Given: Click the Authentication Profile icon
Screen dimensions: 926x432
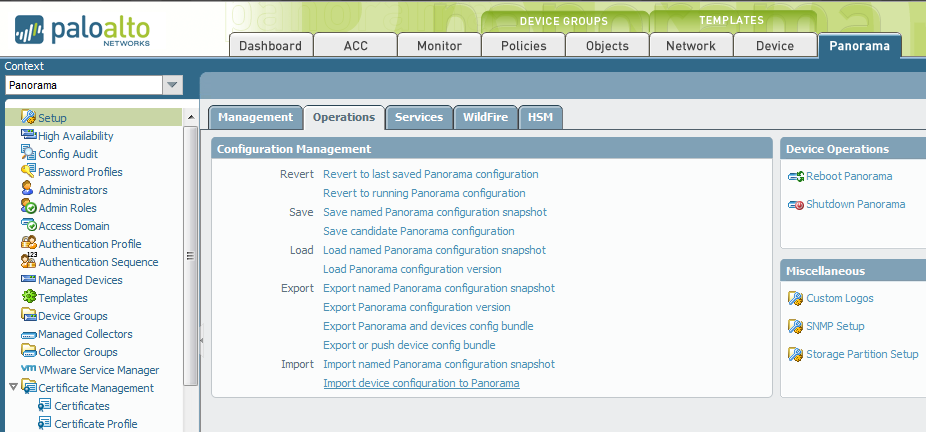Looking at the screenshot, I should pos(28,243).
